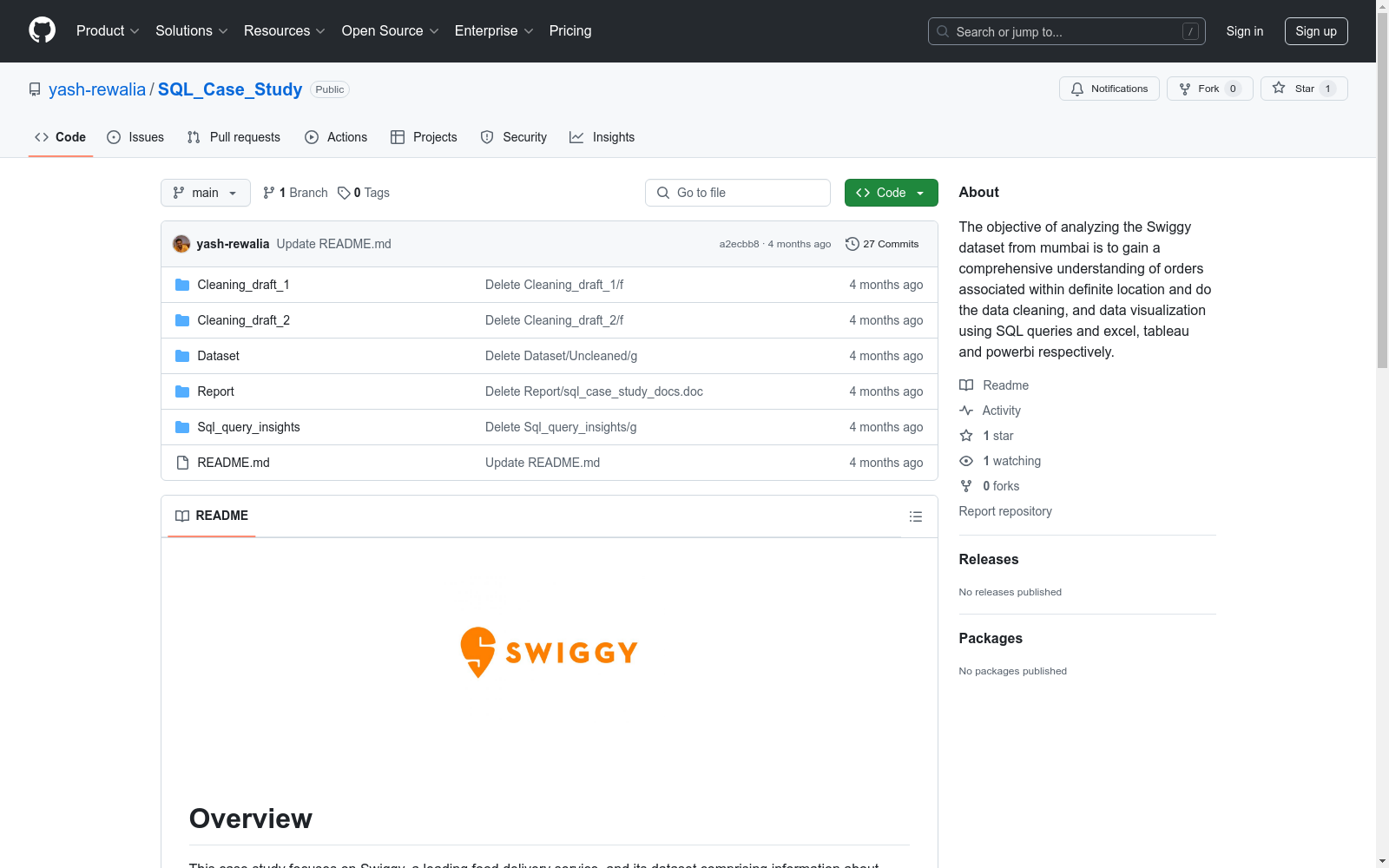Click the Sign up button
Viewport: 1389px width, 868px height.
[1316, 31]
